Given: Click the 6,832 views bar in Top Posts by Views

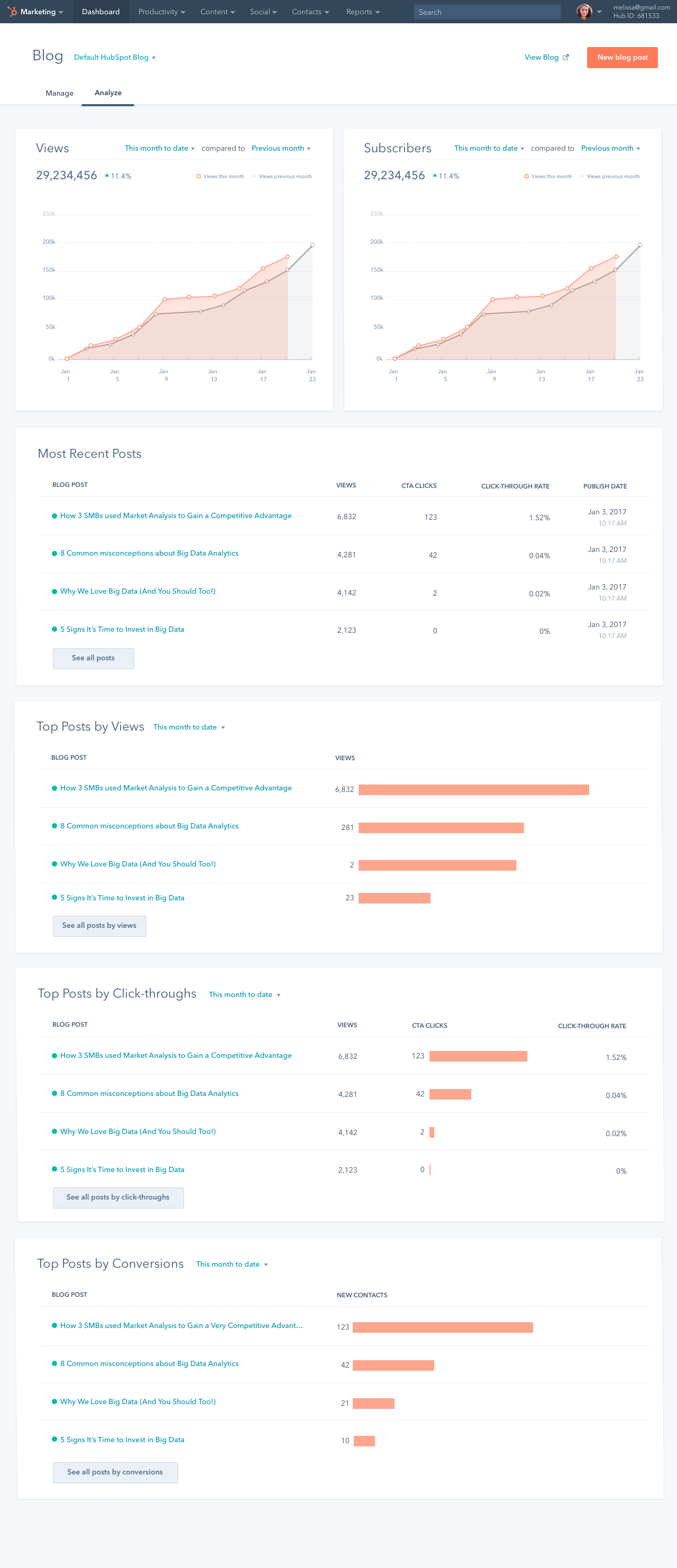Looking at the screenshot, I should (473, 789).
